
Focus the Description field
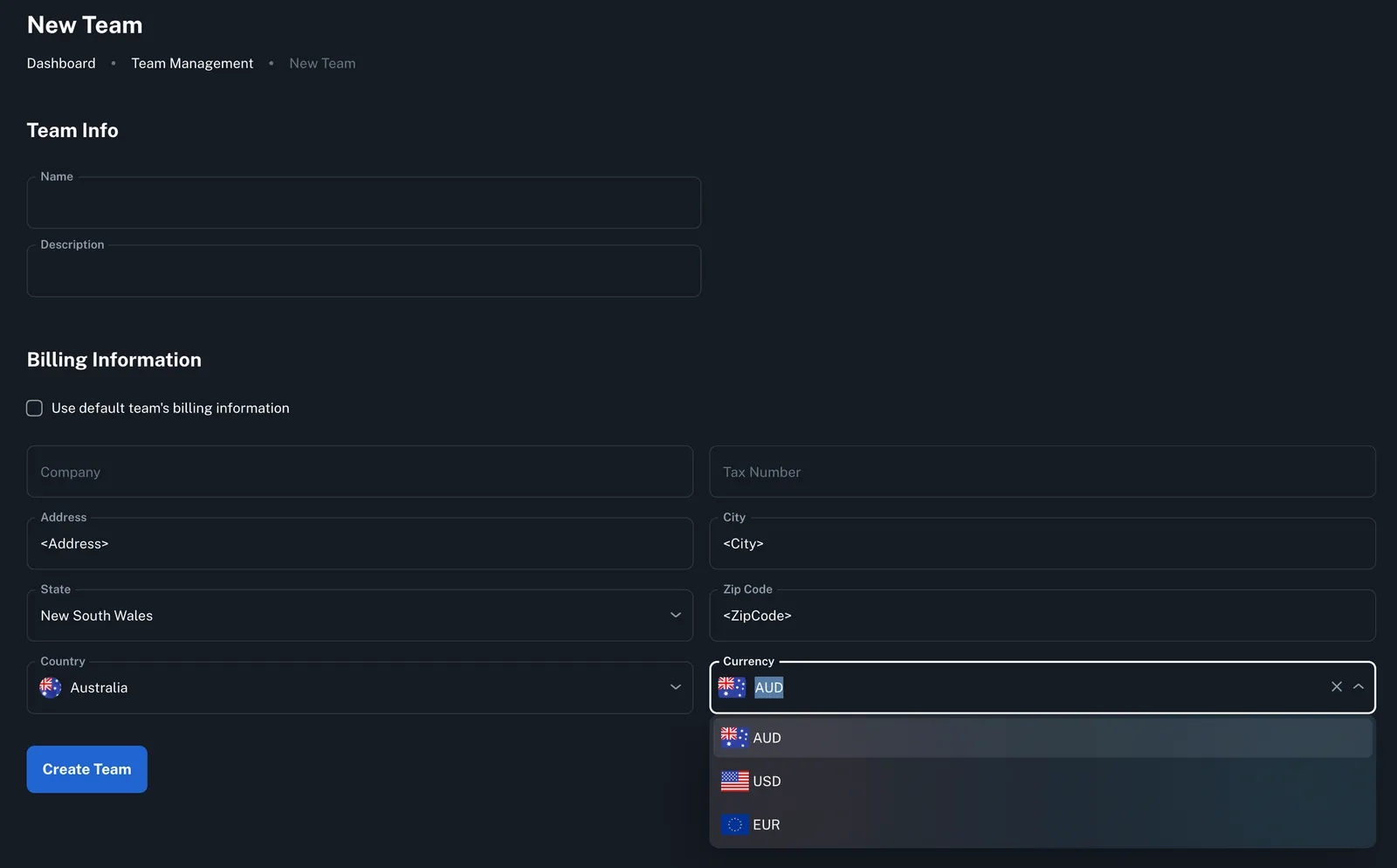pos(363,271)
